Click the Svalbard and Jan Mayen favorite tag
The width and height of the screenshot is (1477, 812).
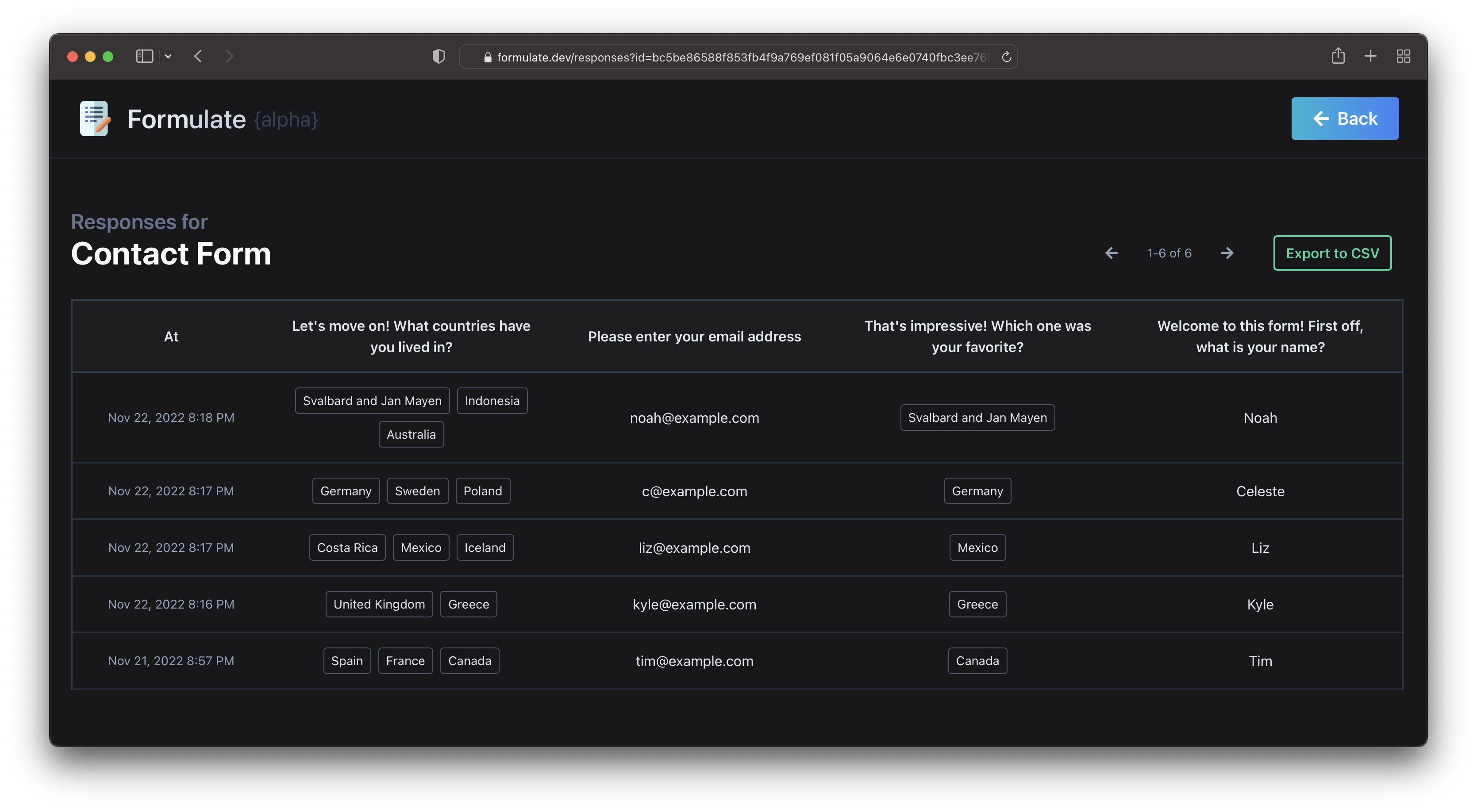[977, 418]
